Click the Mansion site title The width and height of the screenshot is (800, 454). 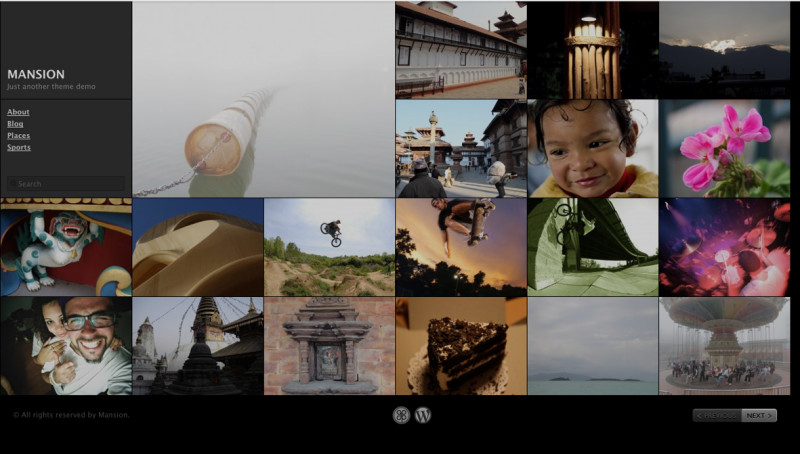36,74
